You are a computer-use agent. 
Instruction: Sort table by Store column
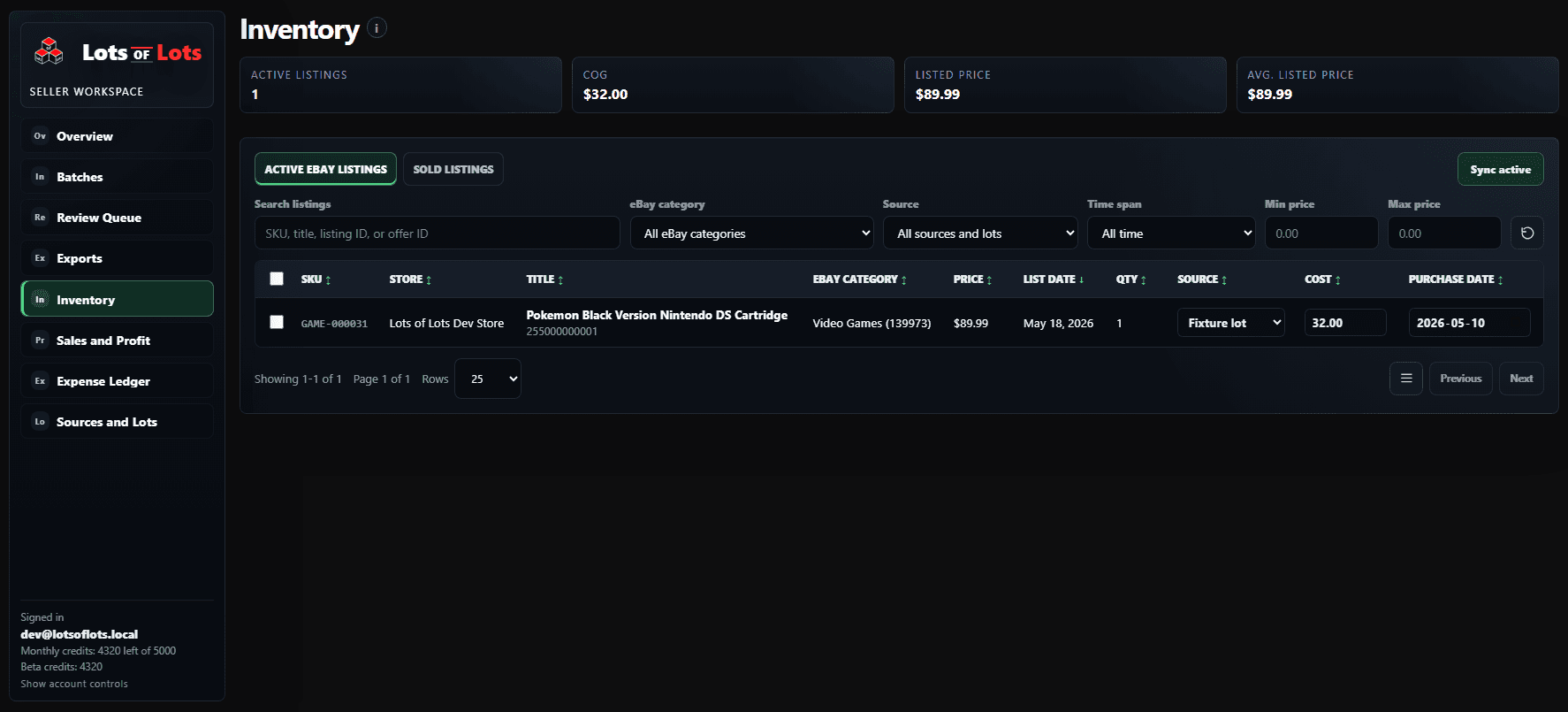410,279
